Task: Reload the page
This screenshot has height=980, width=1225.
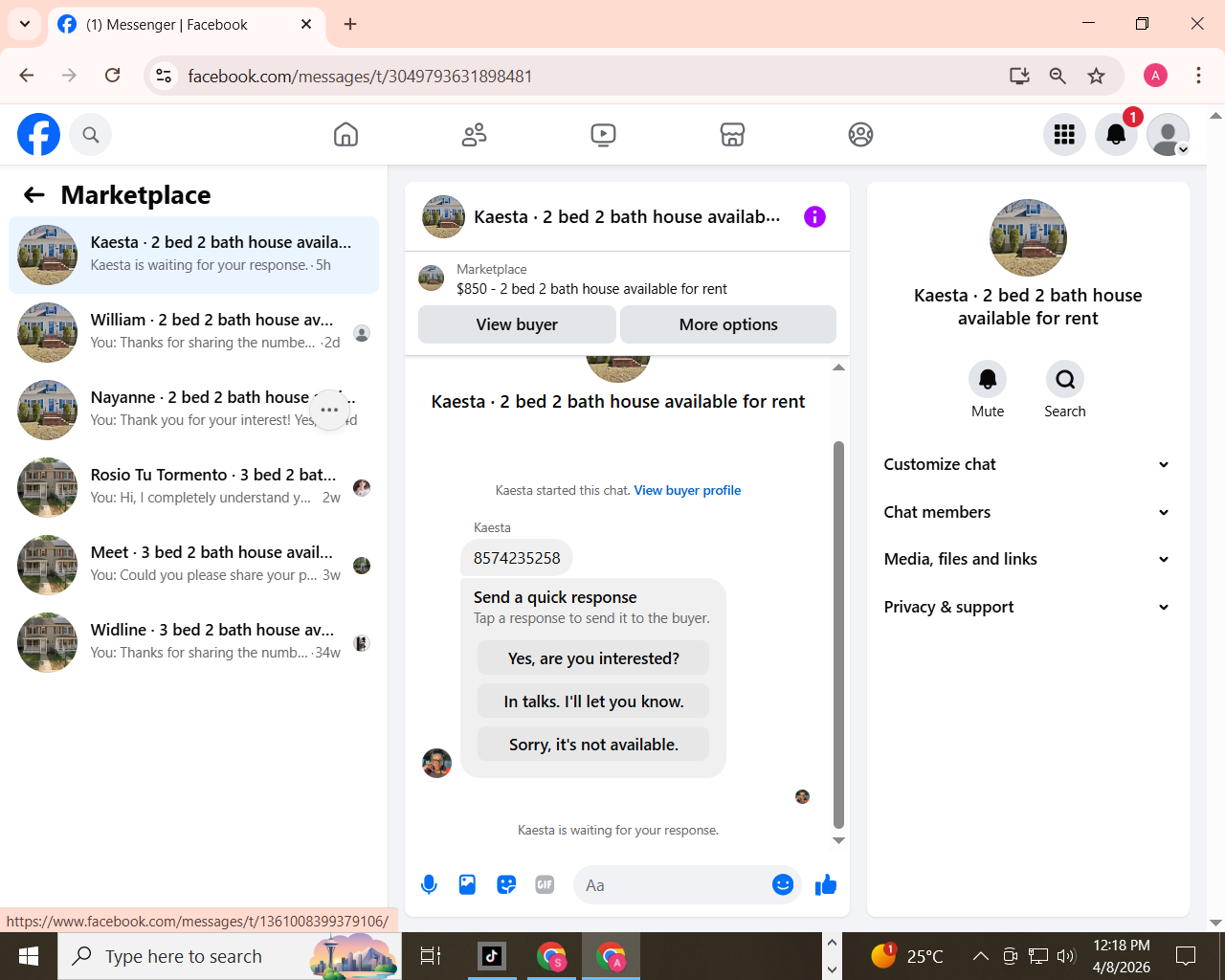Action: pos(112,76)
